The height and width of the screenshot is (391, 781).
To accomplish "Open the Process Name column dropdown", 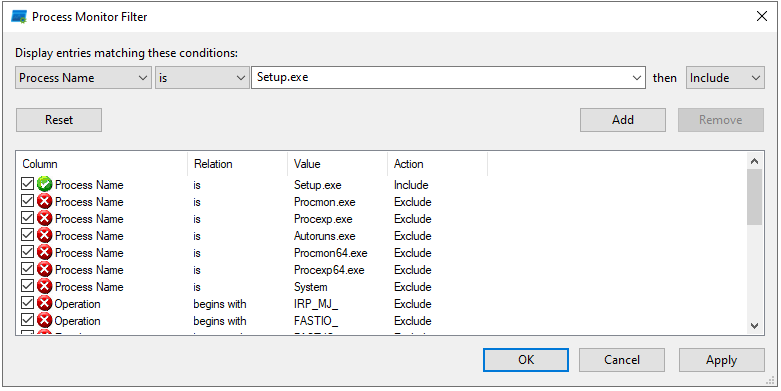I will coord(83,78).
